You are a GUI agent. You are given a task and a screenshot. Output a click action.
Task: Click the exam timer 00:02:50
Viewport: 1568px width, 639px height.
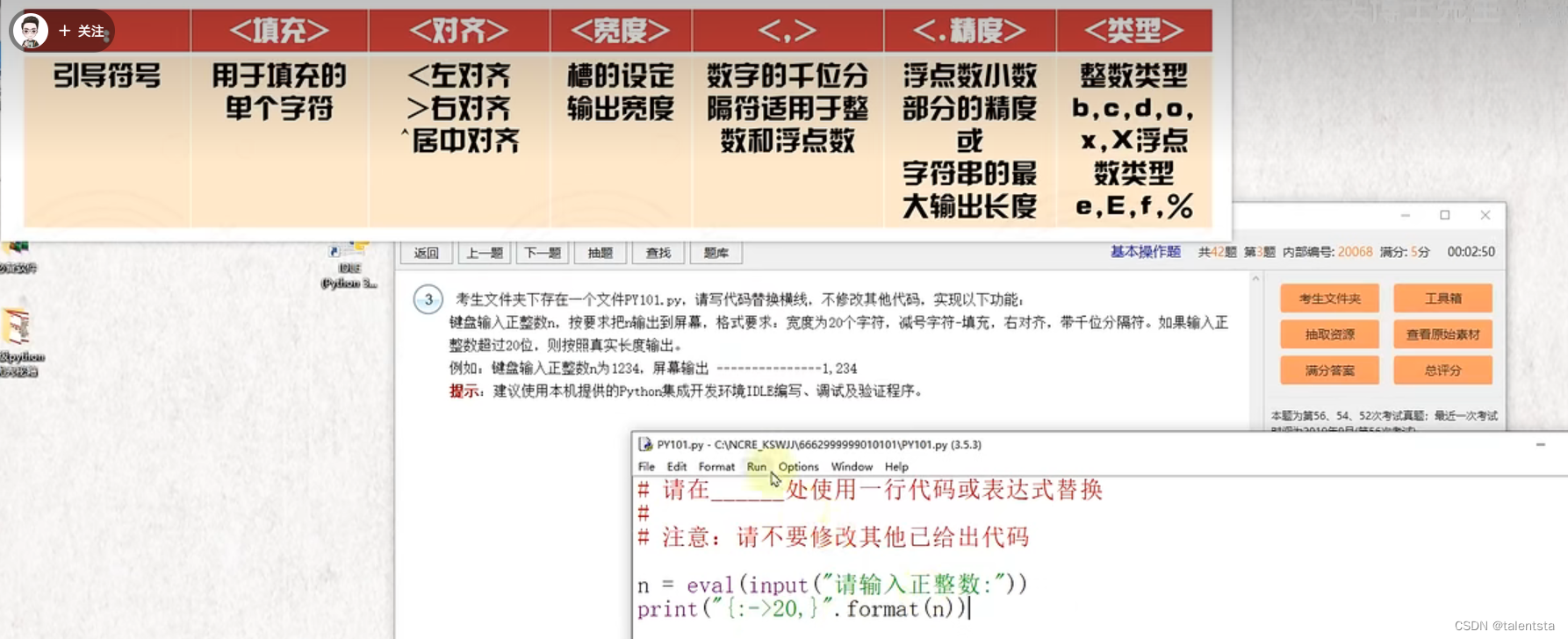pos(1471,252)
